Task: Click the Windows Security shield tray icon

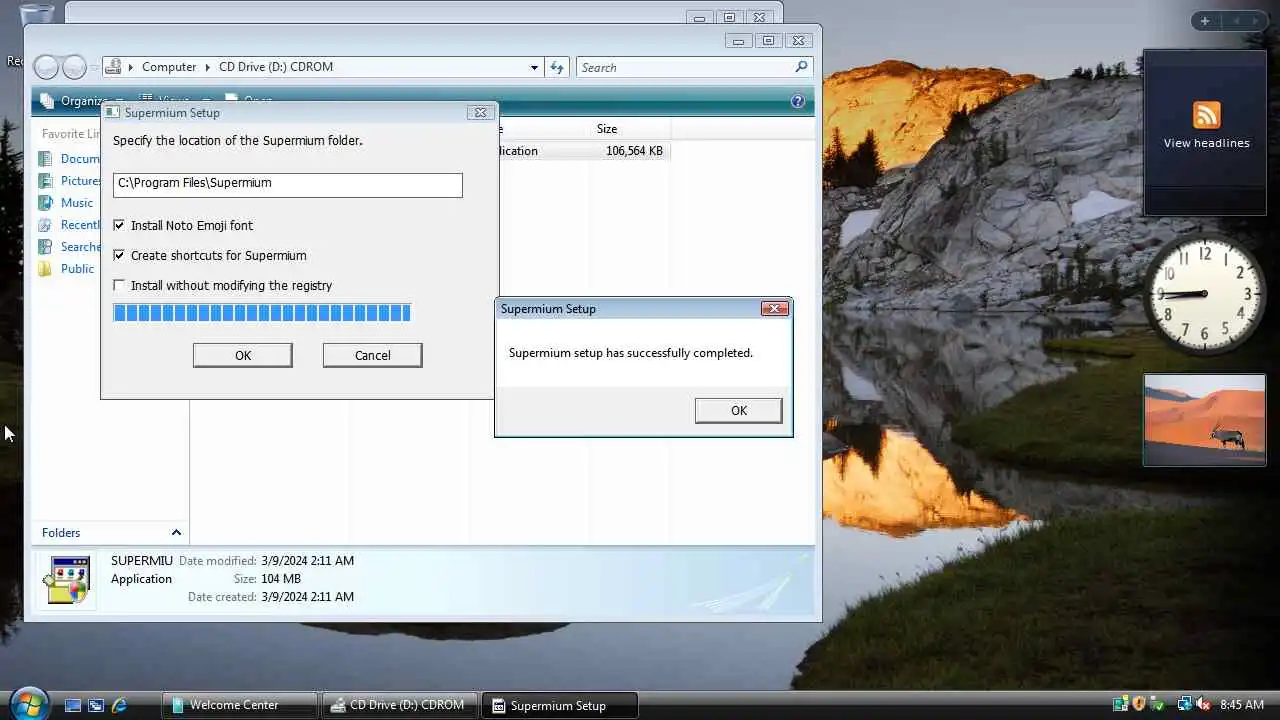Action: (x=1138, y=705)
